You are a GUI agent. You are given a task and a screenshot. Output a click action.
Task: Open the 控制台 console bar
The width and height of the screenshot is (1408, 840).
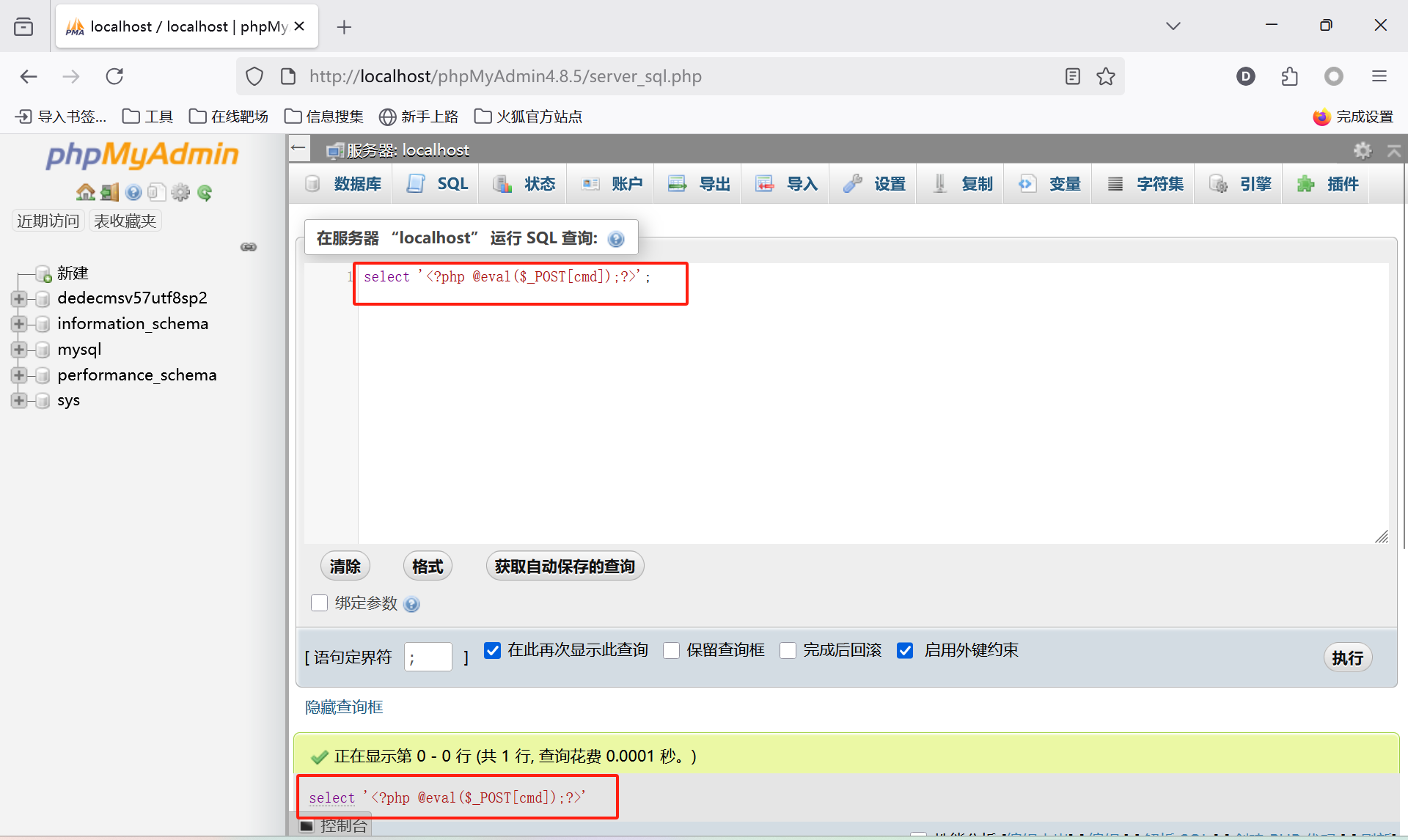tap(334, 826)
